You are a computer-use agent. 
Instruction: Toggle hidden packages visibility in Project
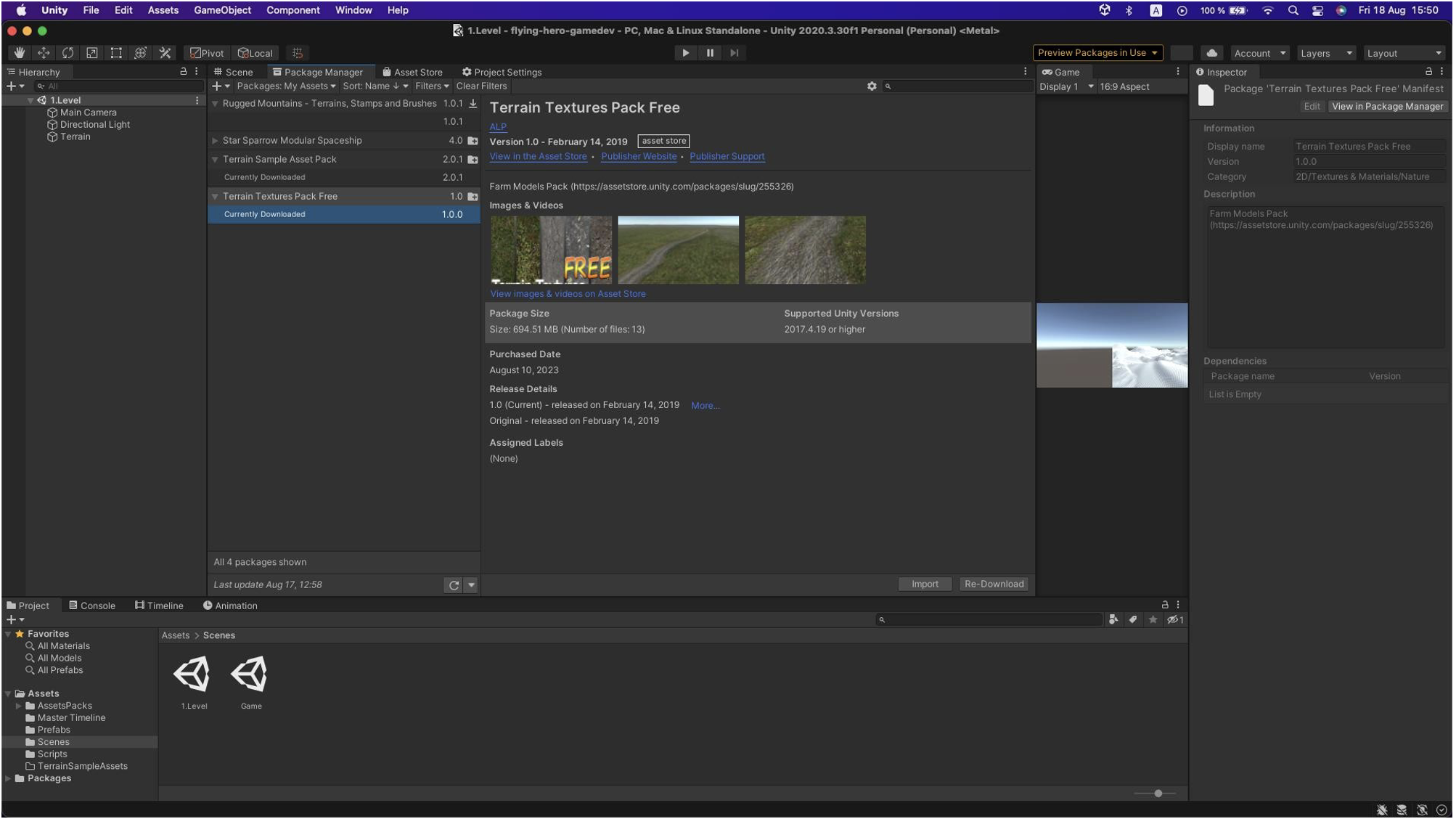[1175, 620]
